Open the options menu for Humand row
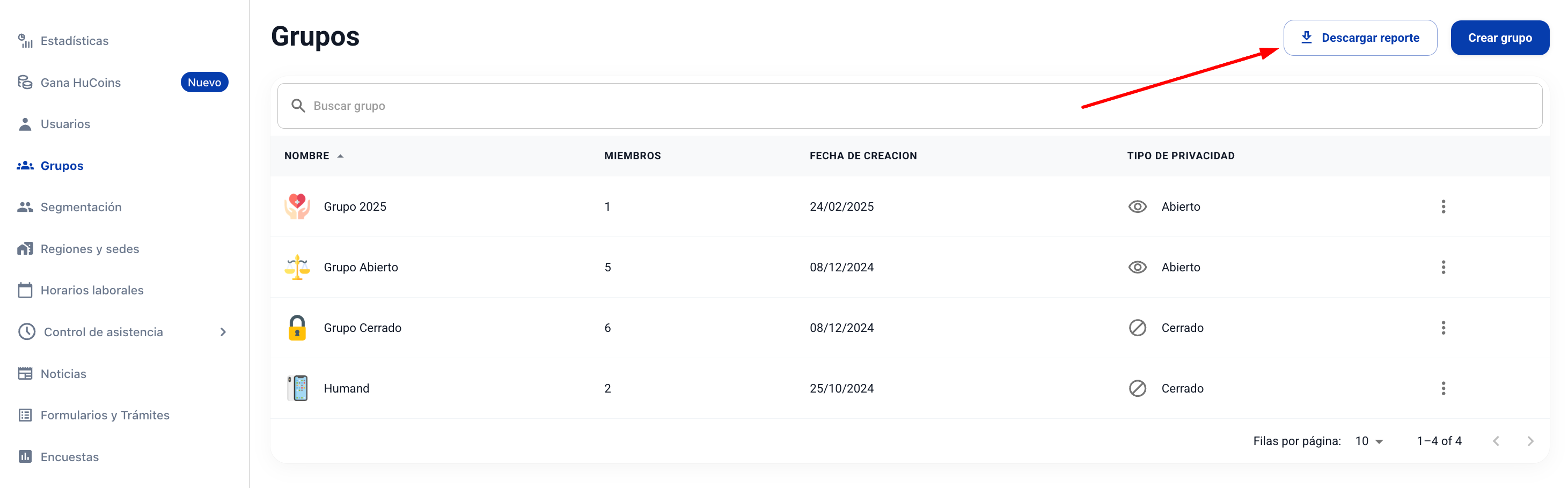The height and width of the screenshot is (488, 1568). (x=1442, y=388)
